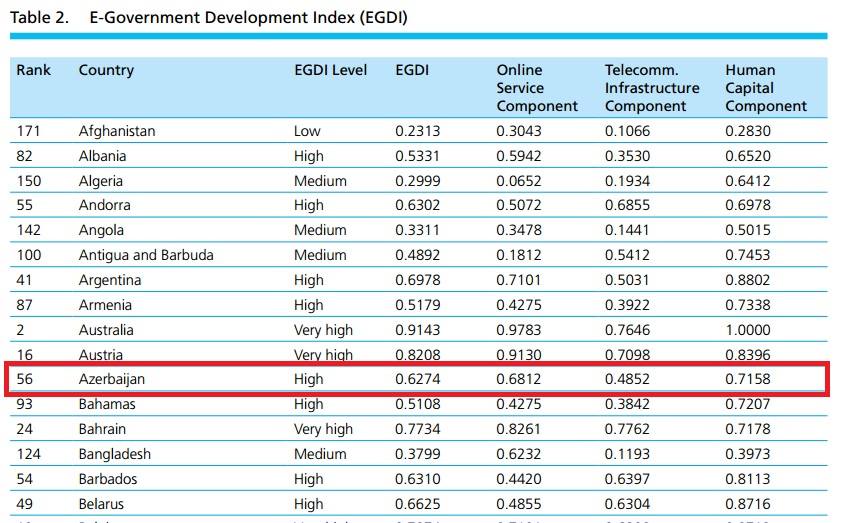
Task: Select rank 171 in the first row
Action: pyautogui.click(x=29, y=131)
